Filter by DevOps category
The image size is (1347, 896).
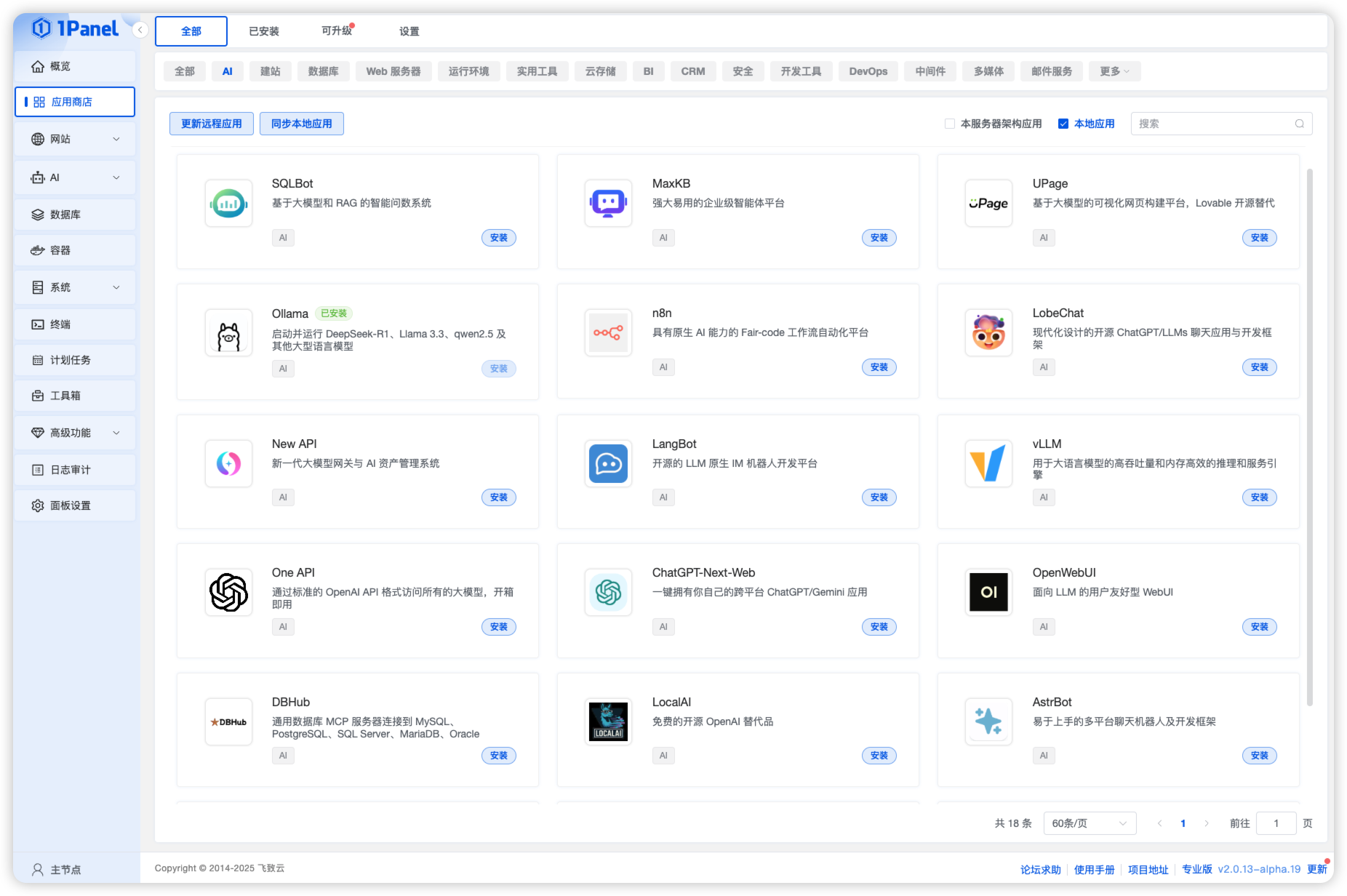click(868, 71)
